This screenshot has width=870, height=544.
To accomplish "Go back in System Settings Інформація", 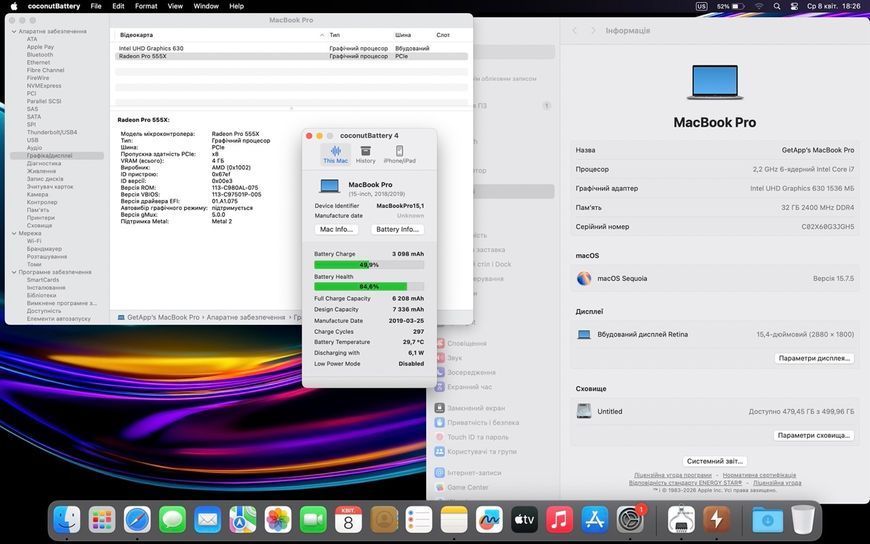I will point(575,31).
